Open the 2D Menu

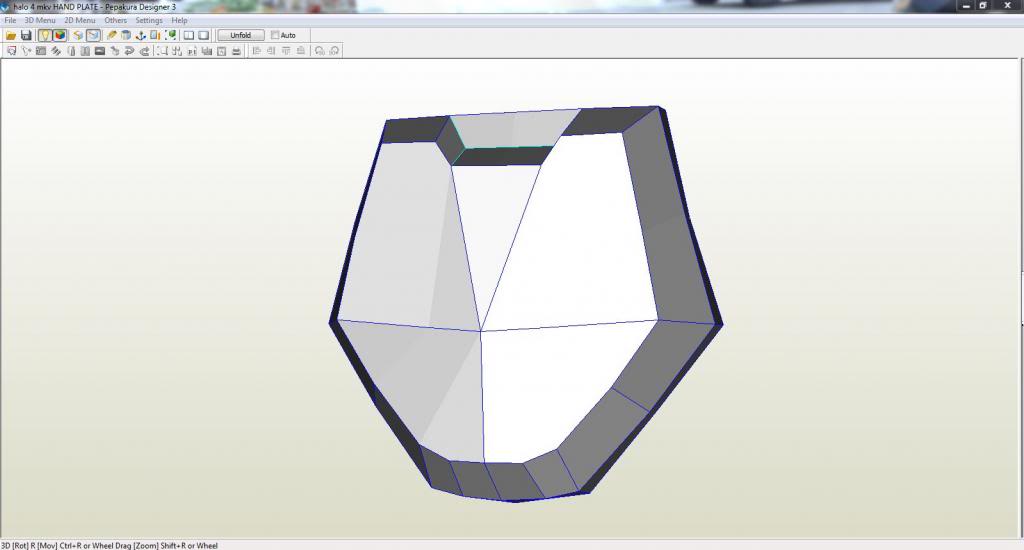(80, 20)
